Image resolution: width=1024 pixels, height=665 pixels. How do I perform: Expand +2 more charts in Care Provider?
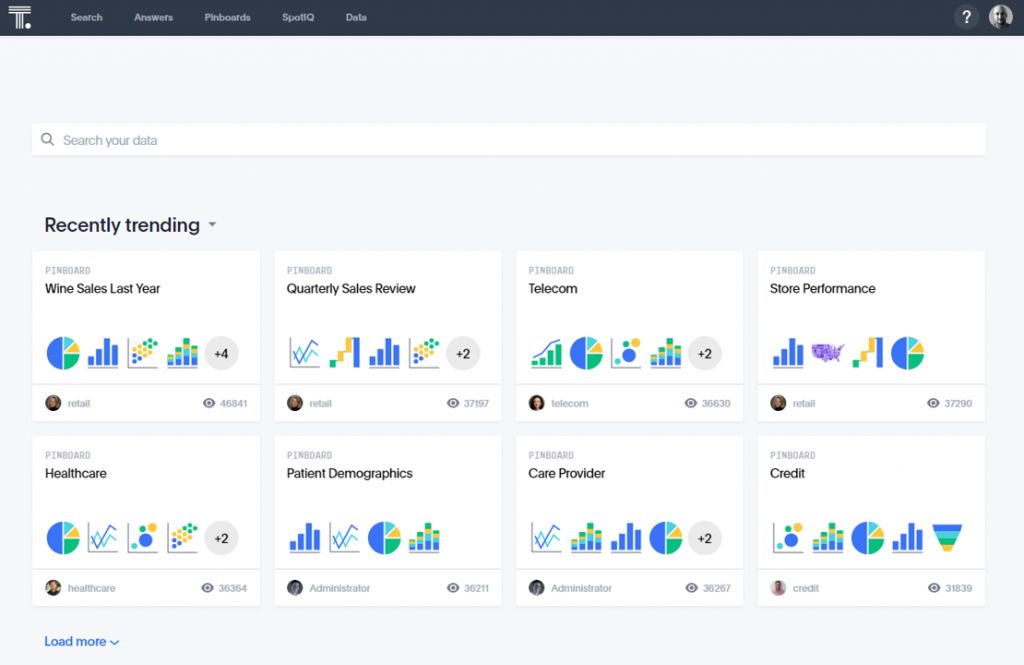click(x=704, y=538)
